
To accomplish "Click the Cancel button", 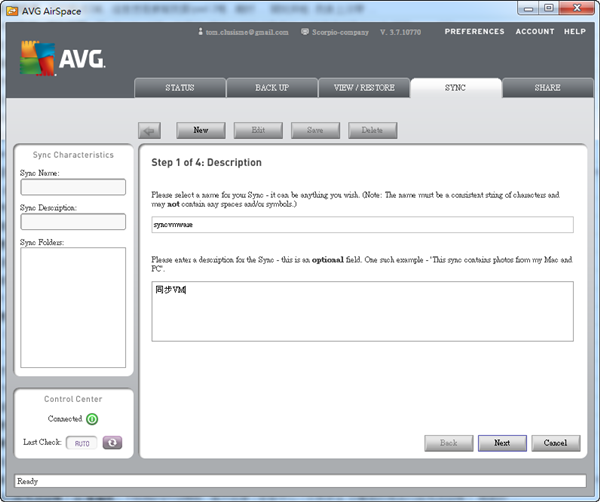I will click(x=556, y=443).
